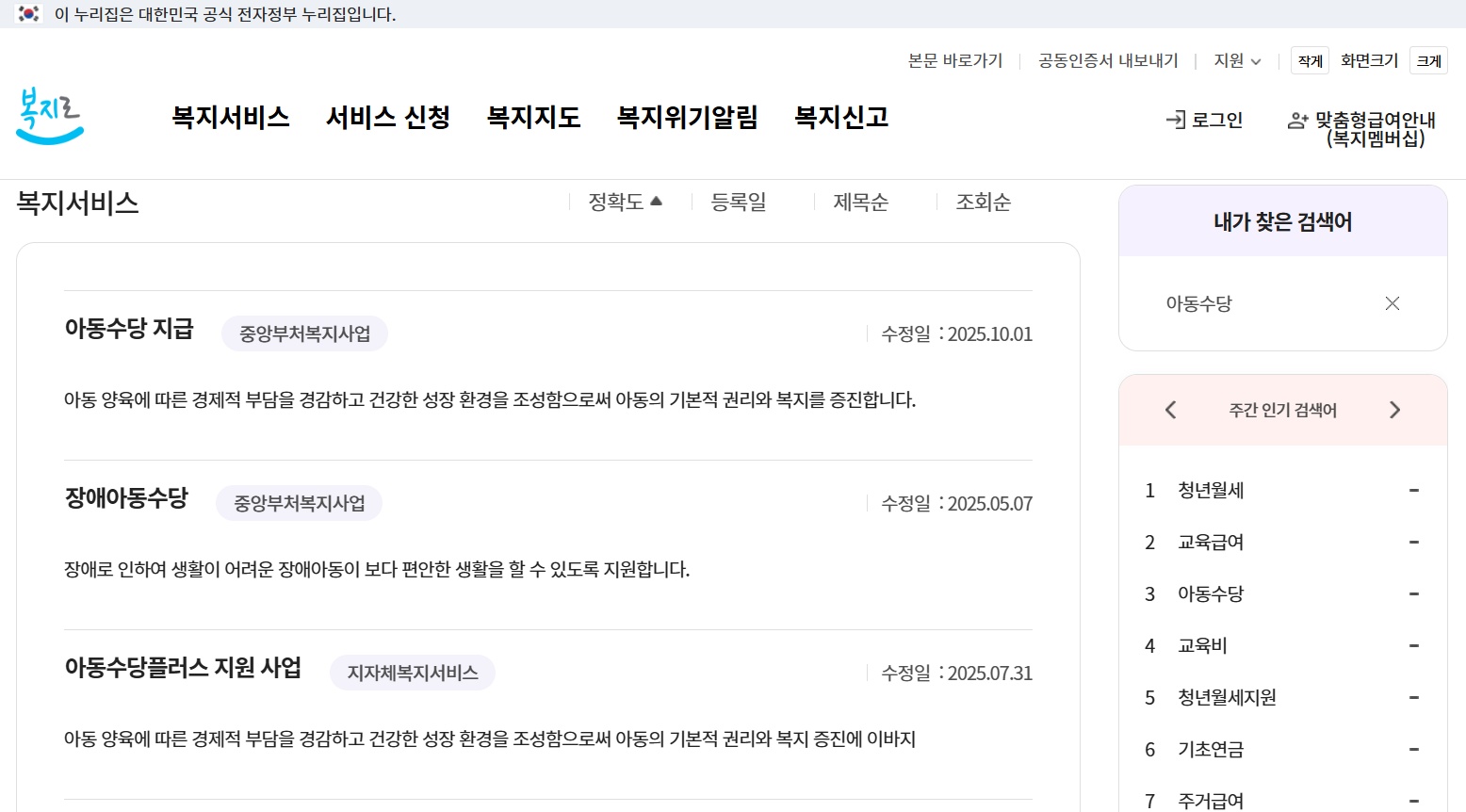This screenshot has width=1466, height=812.
Task: Open the 복지지도 menu
Action: 534,117
